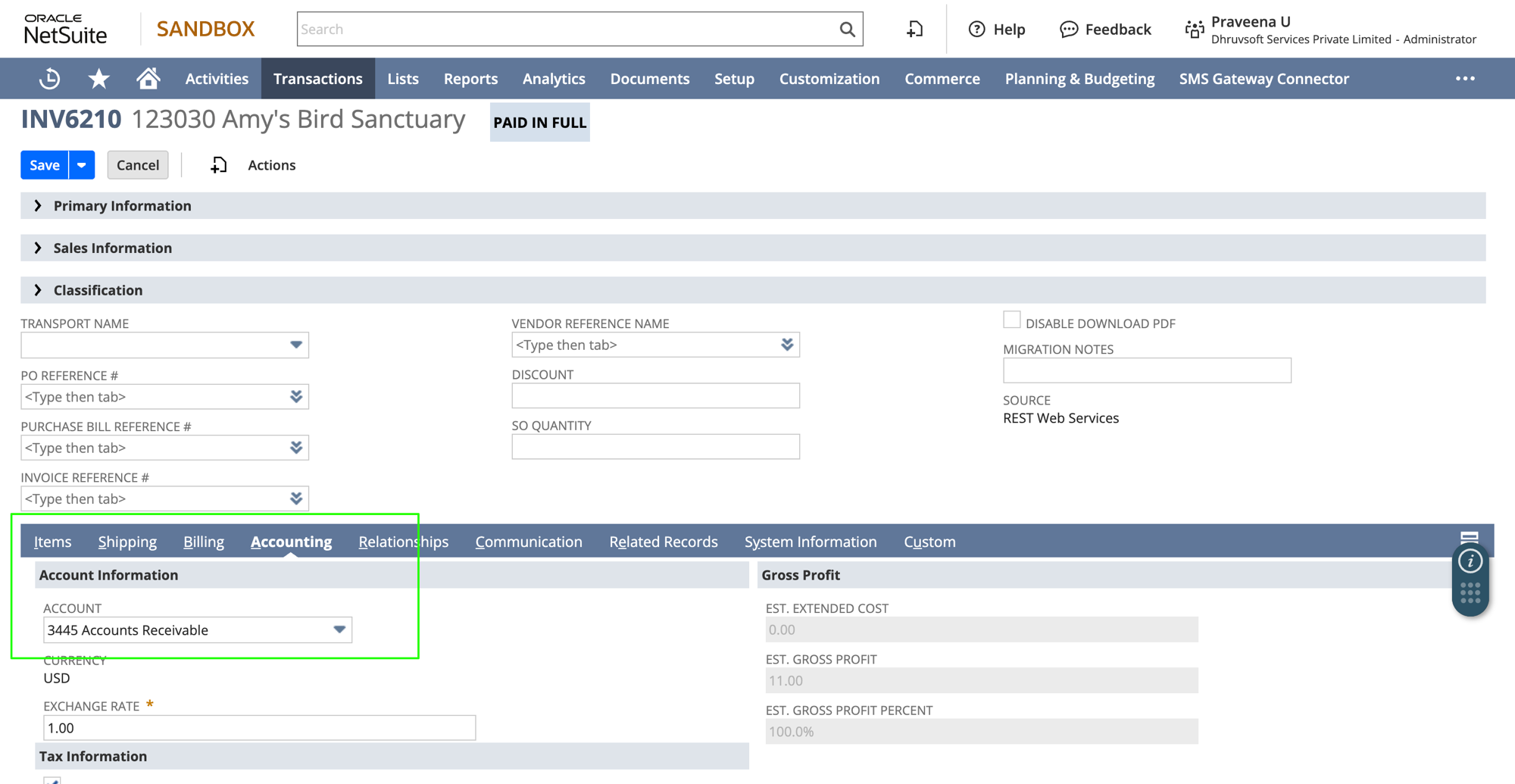Screen dimensions: 1515x784
Task: Click the REST Web Services source value
Action: pyautogui.click(x=1060, y=418)
